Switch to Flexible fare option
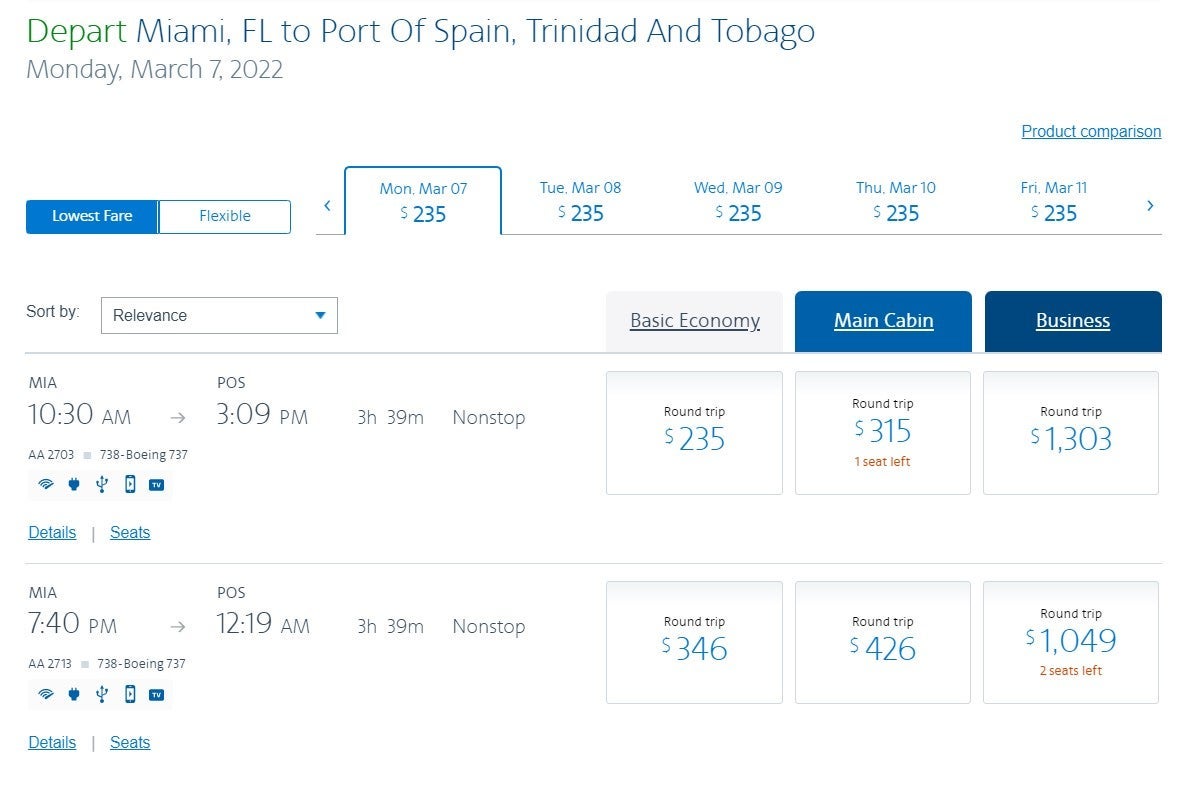This screenshot has width=1180, height=793. tap(225, 216)
